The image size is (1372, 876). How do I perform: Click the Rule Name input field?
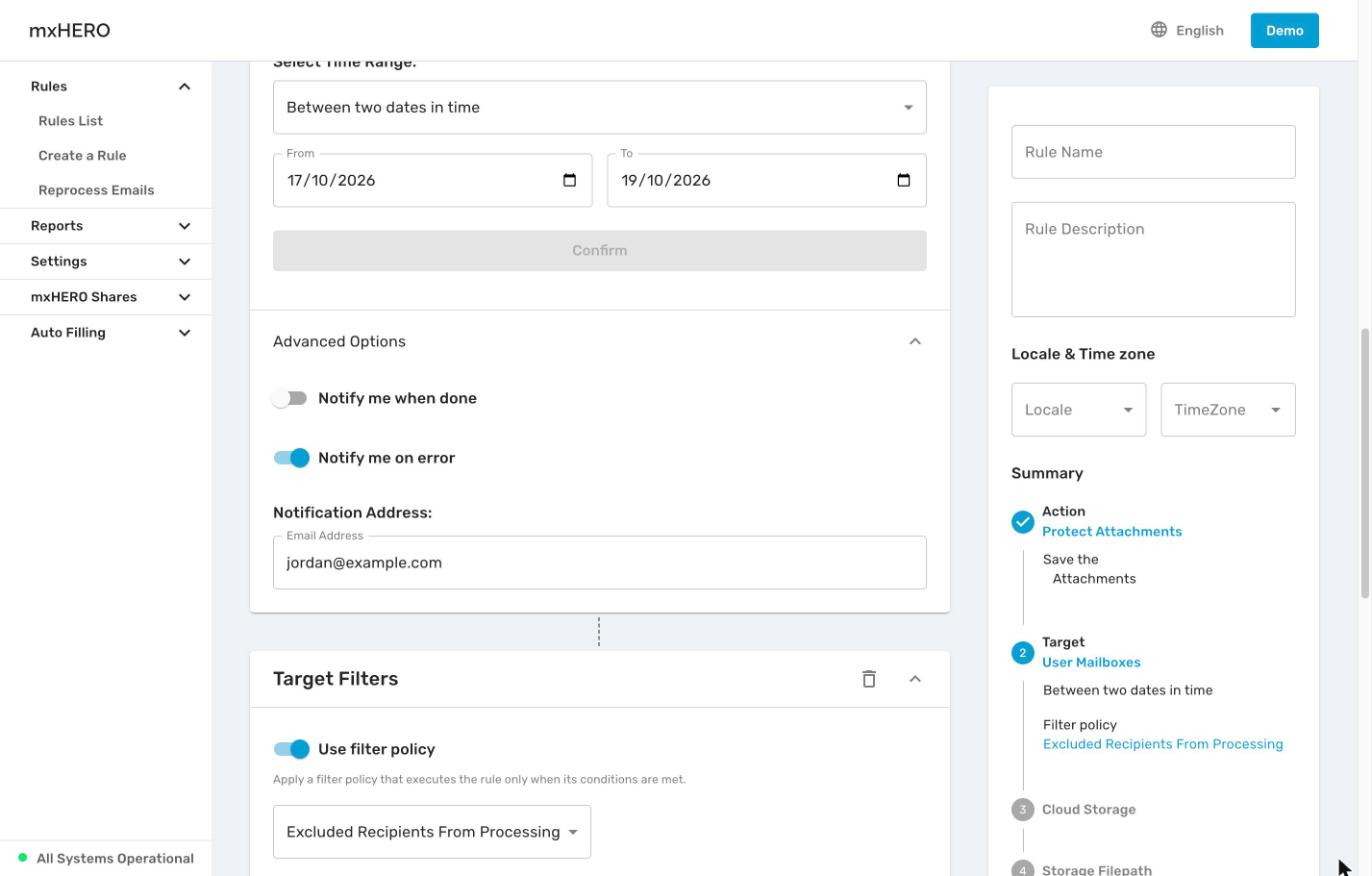1153,152
